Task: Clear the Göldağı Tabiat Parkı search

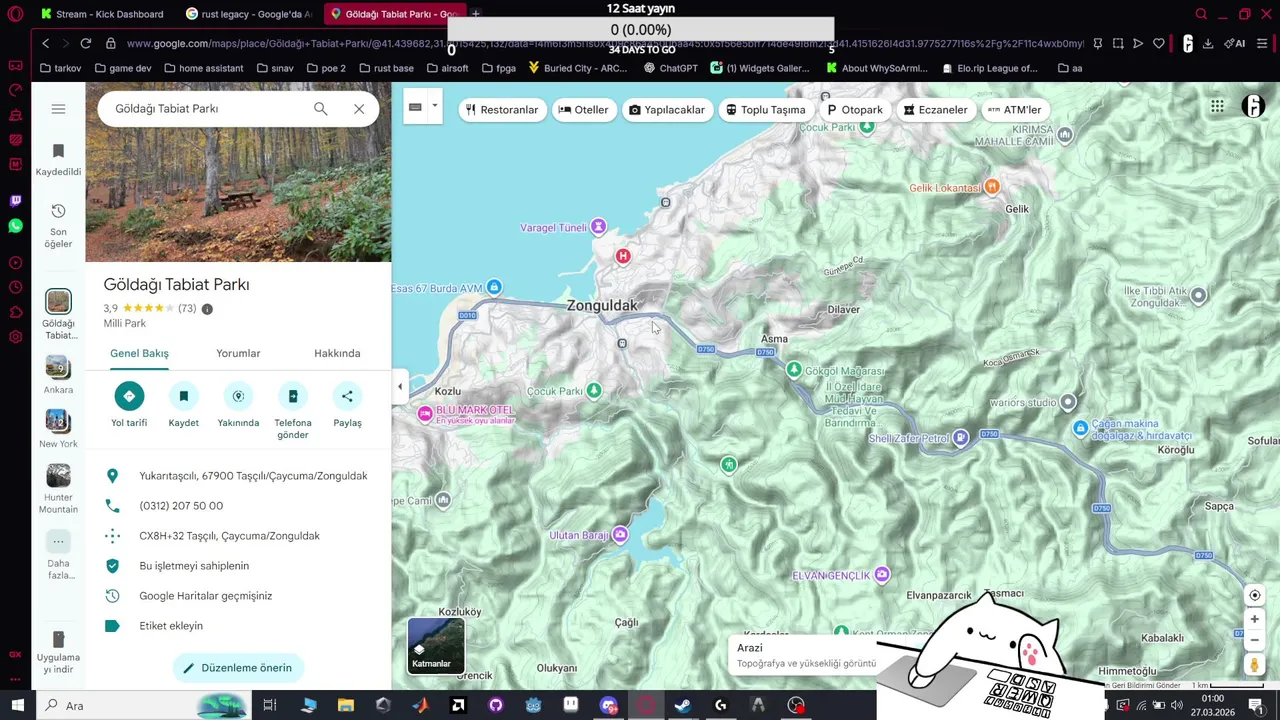Action: pyautogui.click(x=359, y=108)
